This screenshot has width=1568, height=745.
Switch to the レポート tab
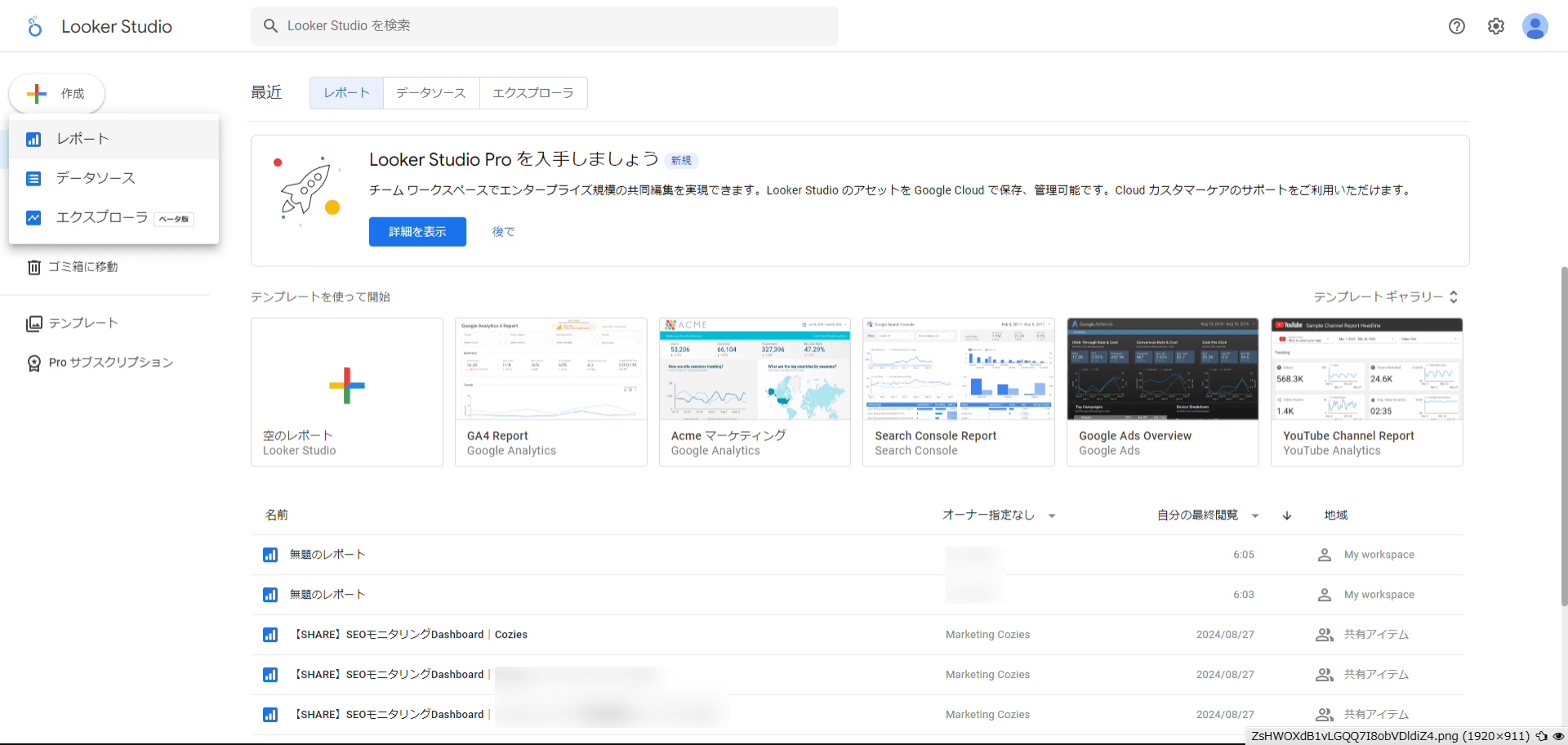click(346, 93)
